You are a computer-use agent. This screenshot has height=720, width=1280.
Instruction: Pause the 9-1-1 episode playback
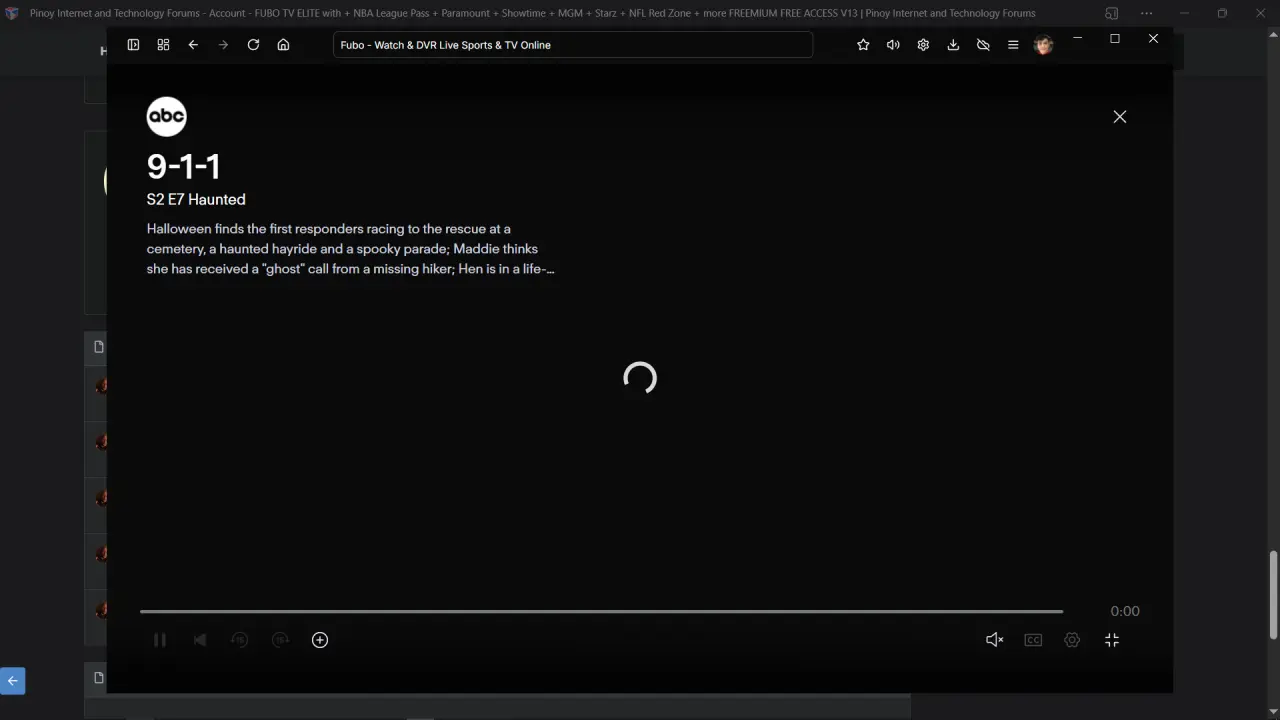pyautogui.click(x=160, y=640)
